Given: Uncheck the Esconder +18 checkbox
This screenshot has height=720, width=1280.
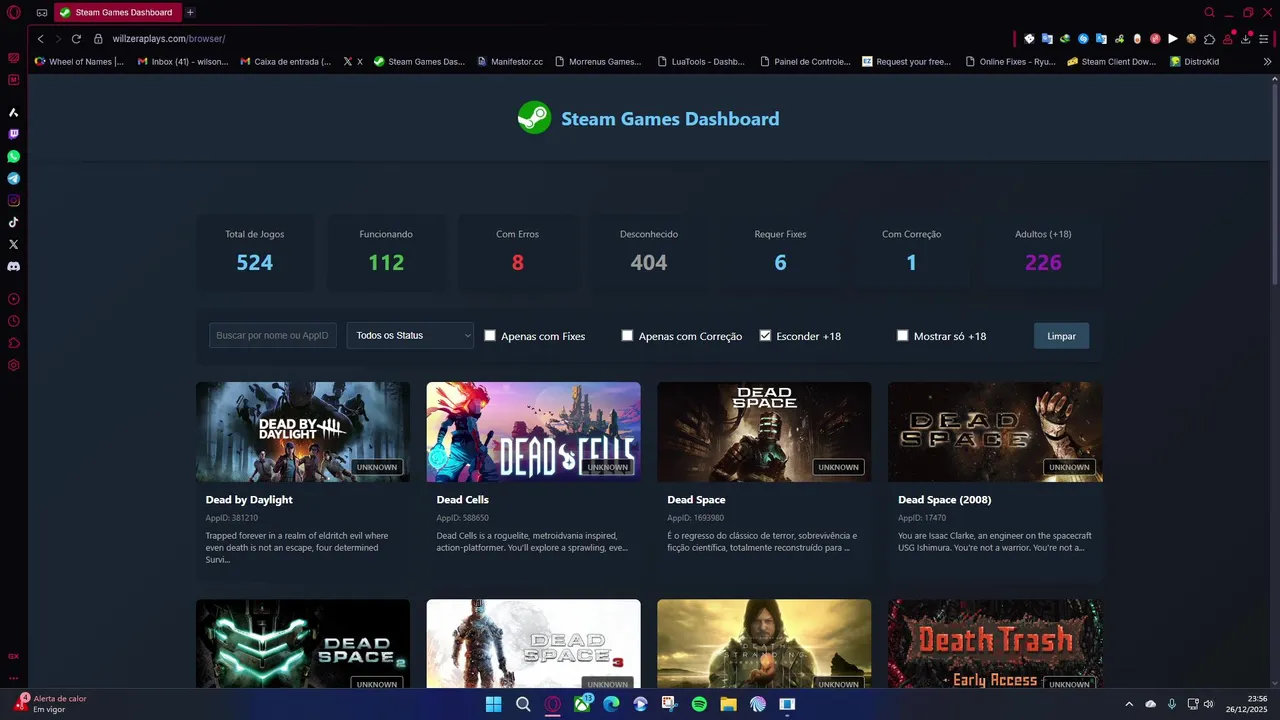Looking at the screenshot, I should tap(765, 336).
